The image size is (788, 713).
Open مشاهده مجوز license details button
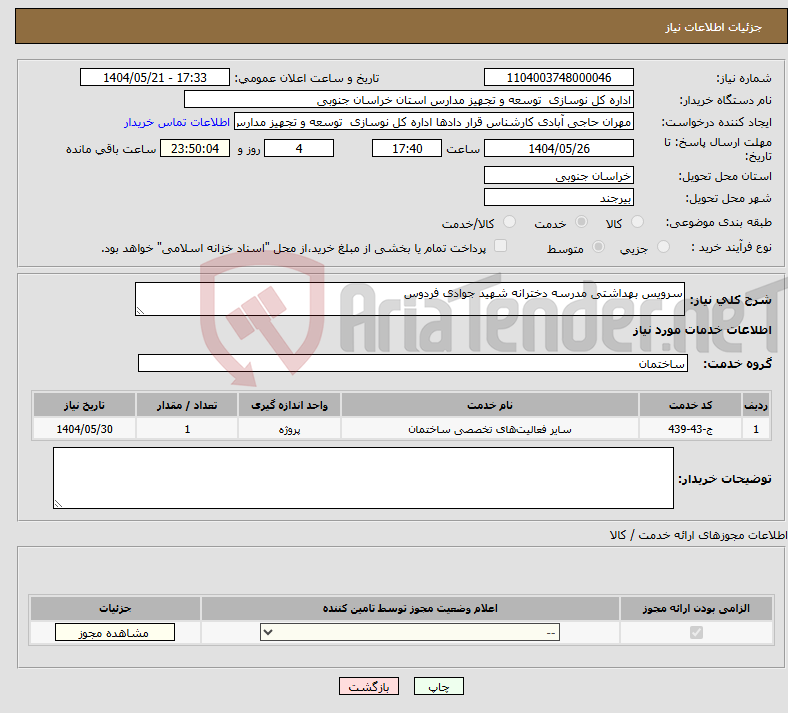pos(114,633)
